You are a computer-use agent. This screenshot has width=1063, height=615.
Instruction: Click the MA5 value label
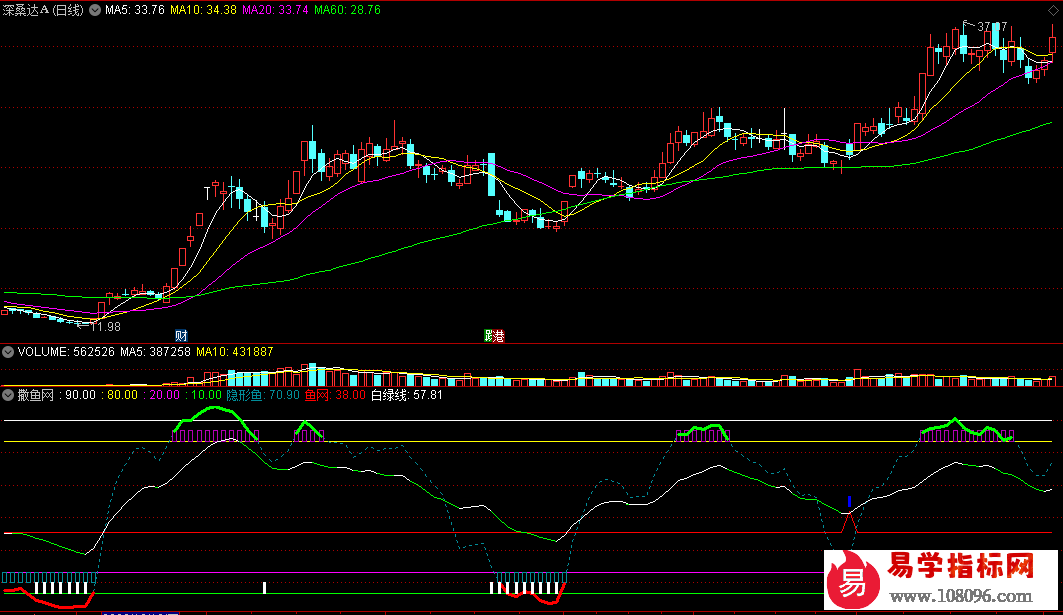[135, 9]
